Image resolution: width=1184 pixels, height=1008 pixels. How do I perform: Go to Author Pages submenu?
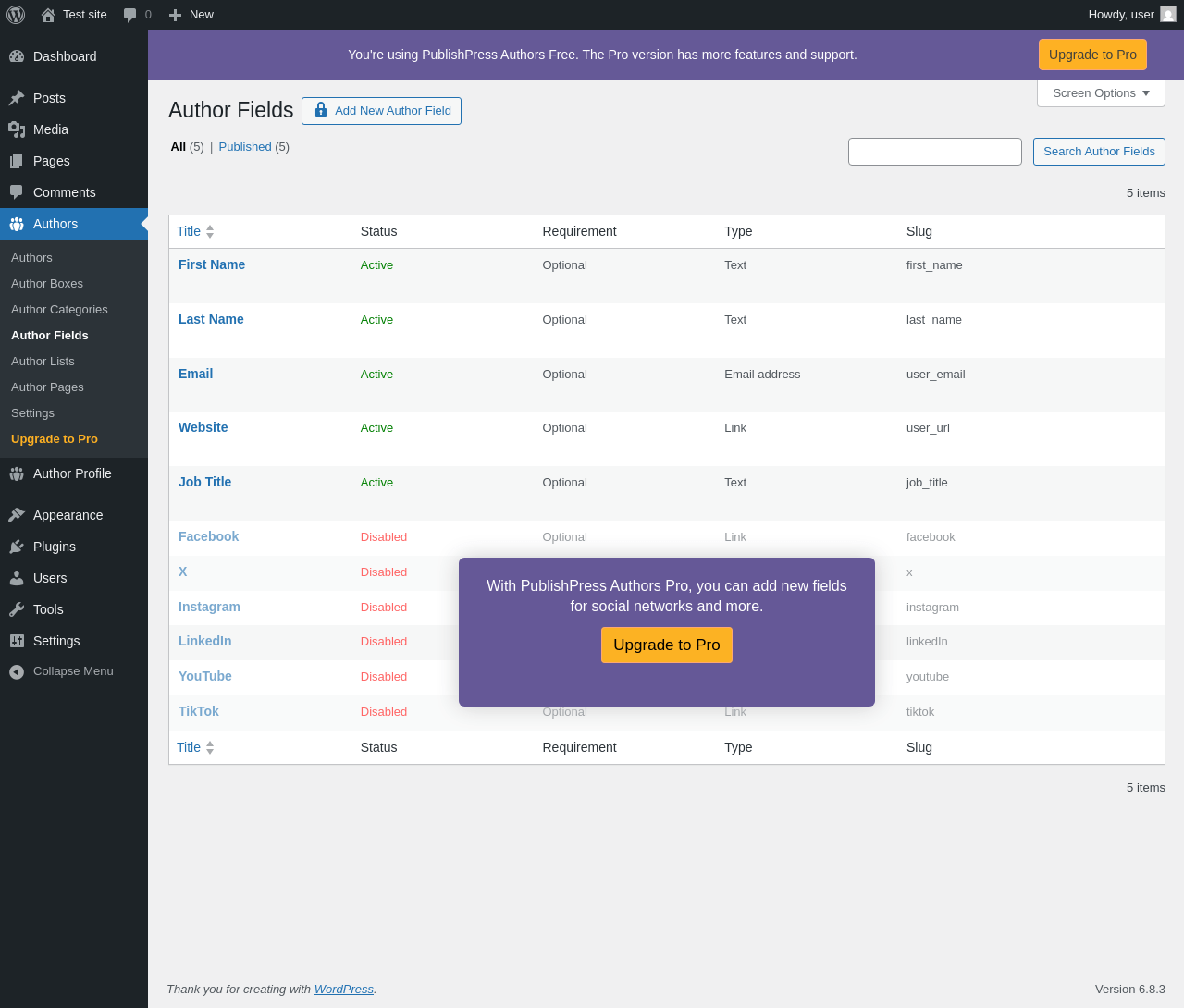(x=47, y=387)
